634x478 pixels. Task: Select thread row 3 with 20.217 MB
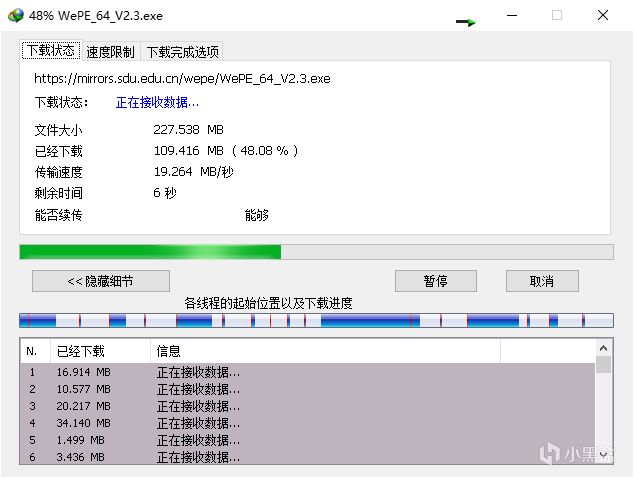pos(308,406)
